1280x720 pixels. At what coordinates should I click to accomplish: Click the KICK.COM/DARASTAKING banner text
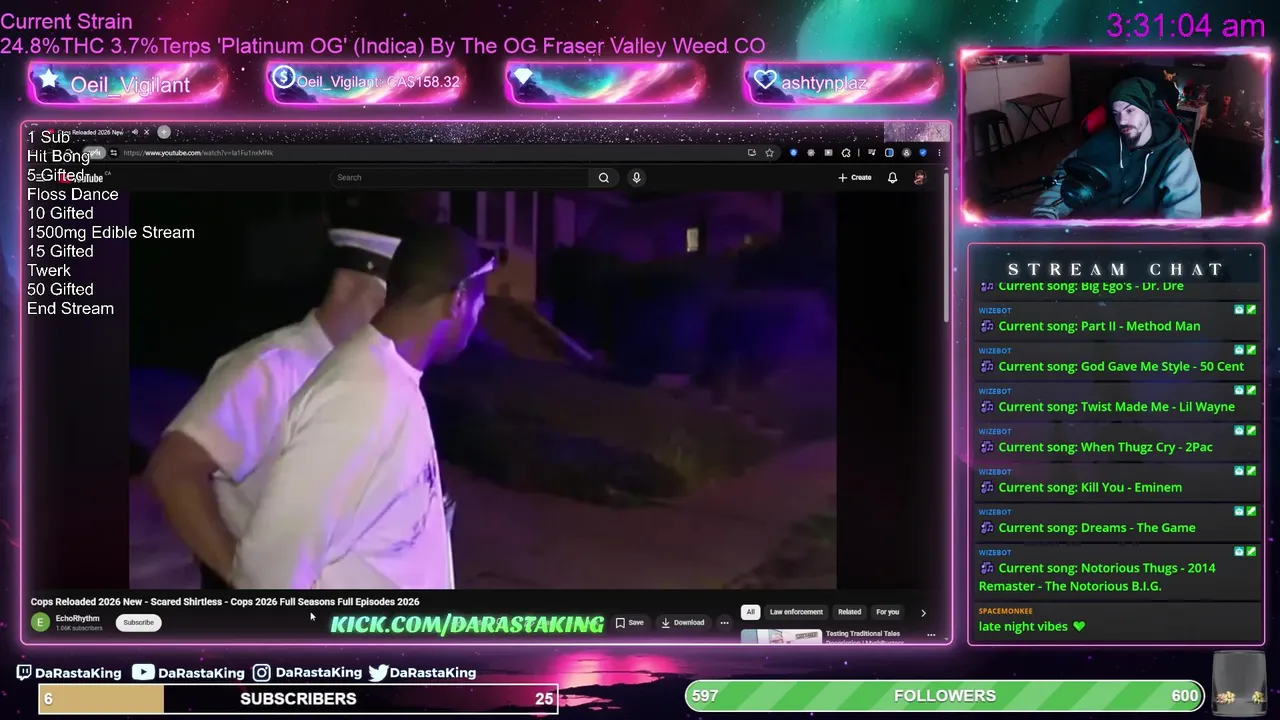(x=467, y=624)
